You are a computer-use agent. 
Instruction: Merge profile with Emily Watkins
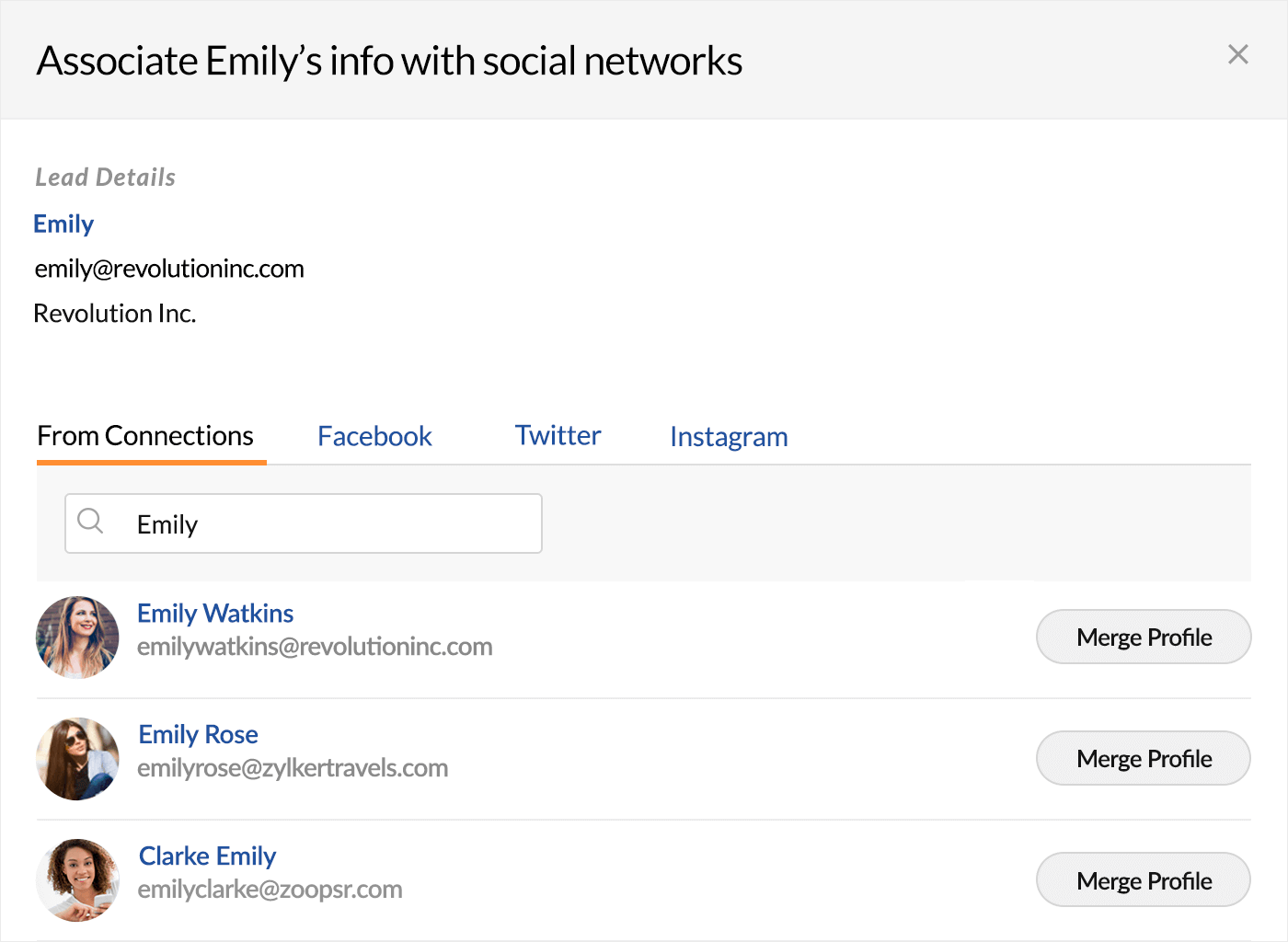tap(1144, 637)
